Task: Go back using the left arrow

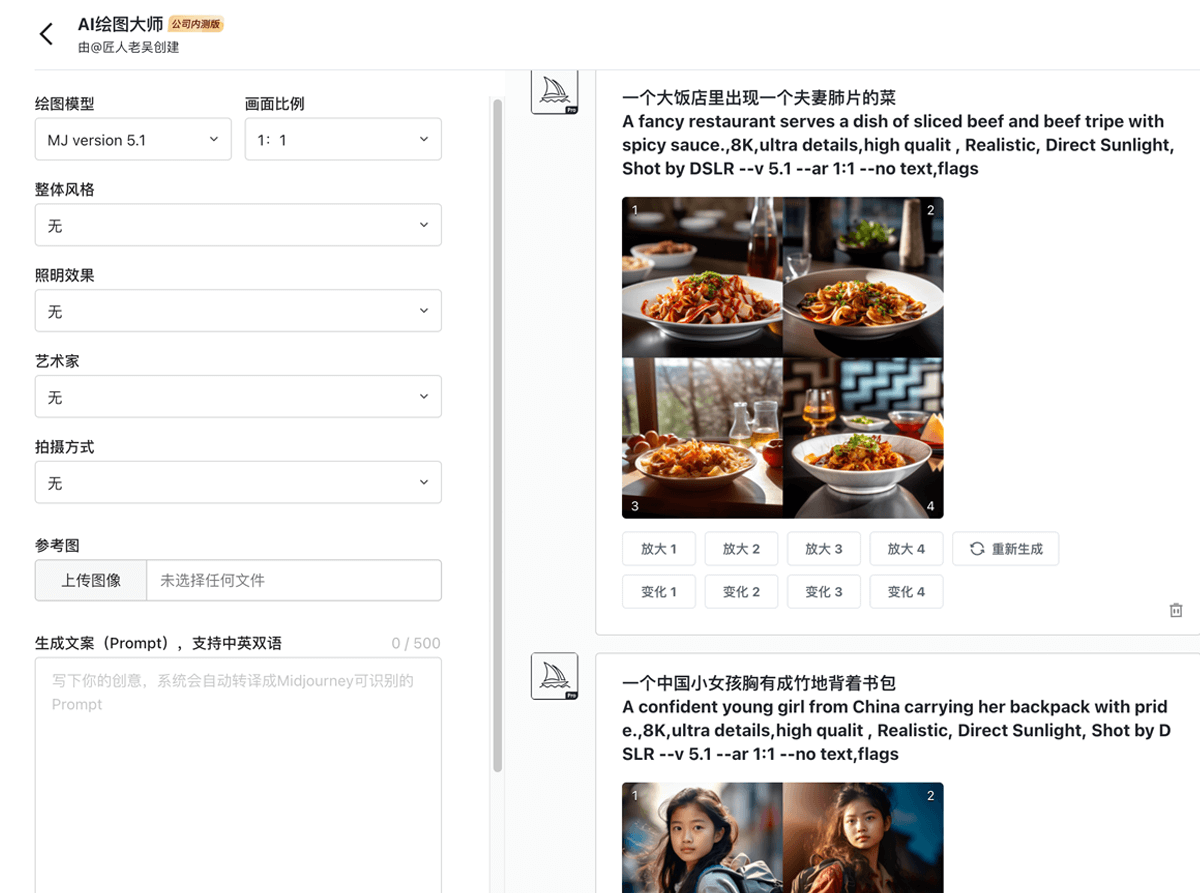Action: pos(46,34)
